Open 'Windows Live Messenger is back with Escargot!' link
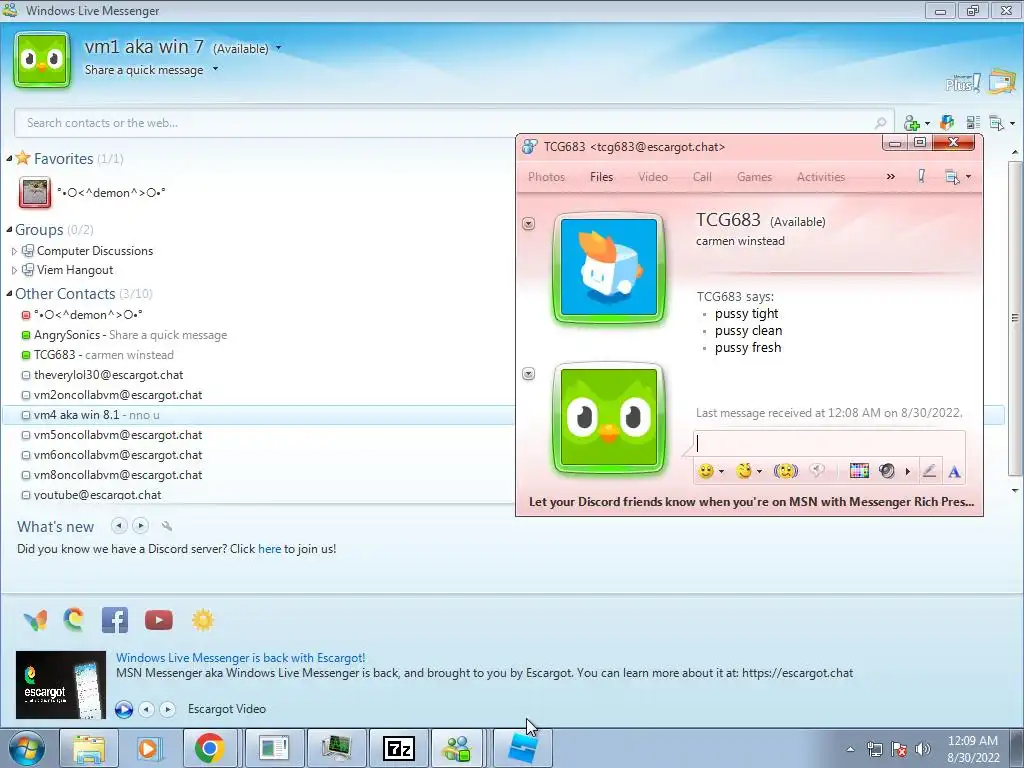The width and height of the screenshot is (1024, 768). (240, 658)
